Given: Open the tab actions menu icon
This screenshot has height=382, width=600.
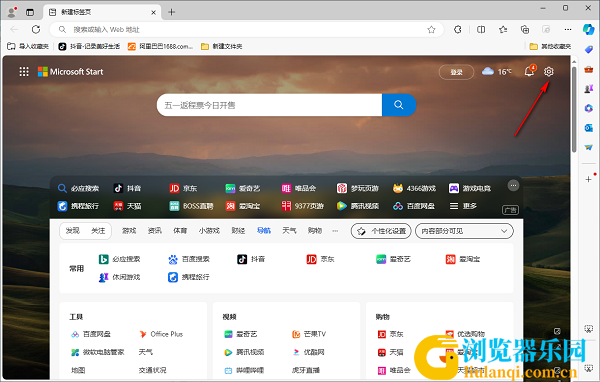Looking at the screenshot, I should tap(30, 12).
